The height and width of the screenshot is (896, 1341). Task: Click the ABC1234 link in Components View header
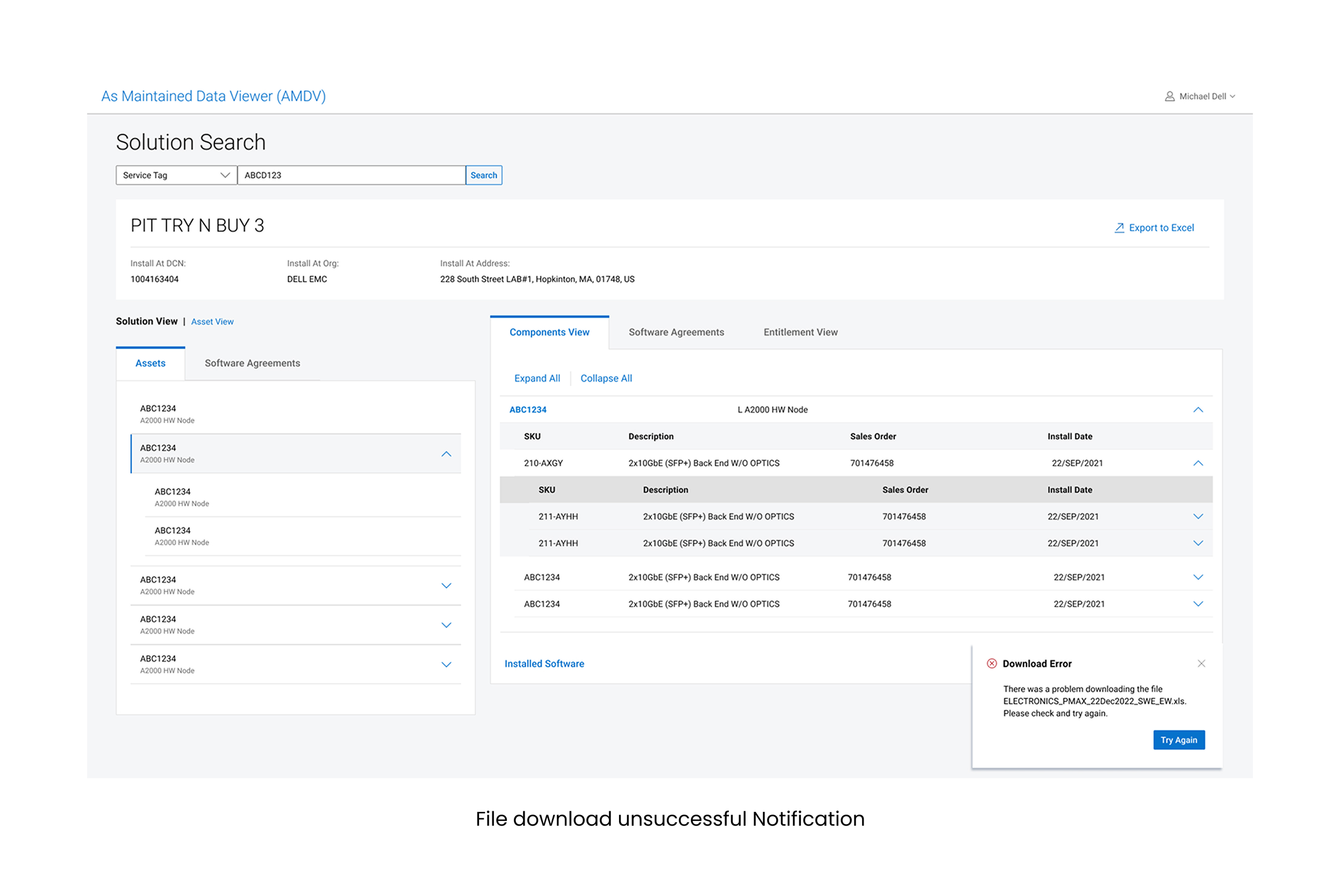[x=528, y=410]
